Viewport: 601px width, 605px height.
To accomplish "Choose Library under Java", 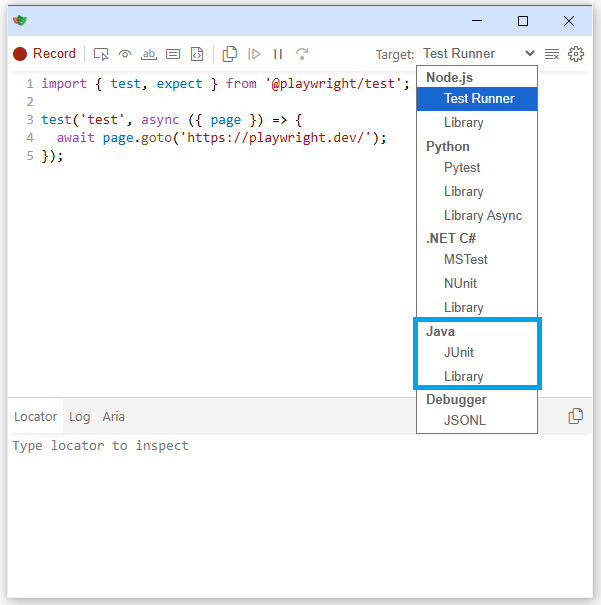I will (477, 377).
